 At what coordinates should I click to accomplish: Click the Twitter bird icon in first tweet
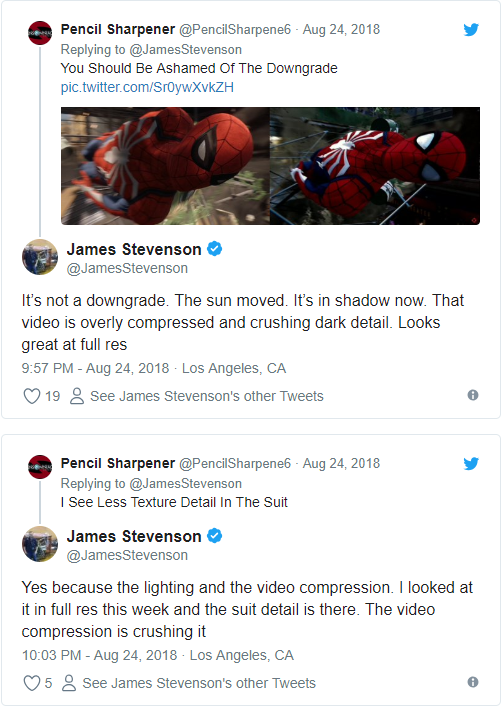coord(471,30)
